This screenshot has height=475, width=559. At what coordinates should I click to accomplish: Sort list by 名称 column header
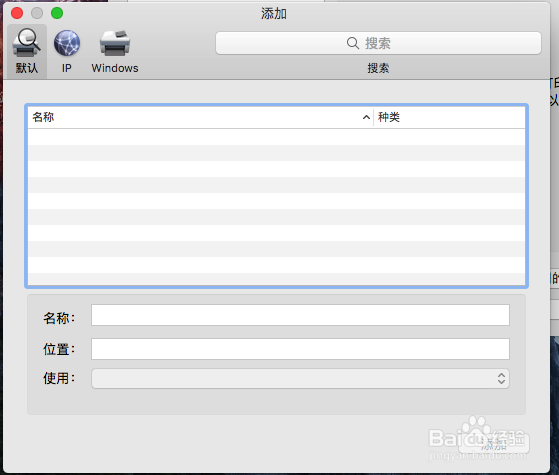(200, 117)
